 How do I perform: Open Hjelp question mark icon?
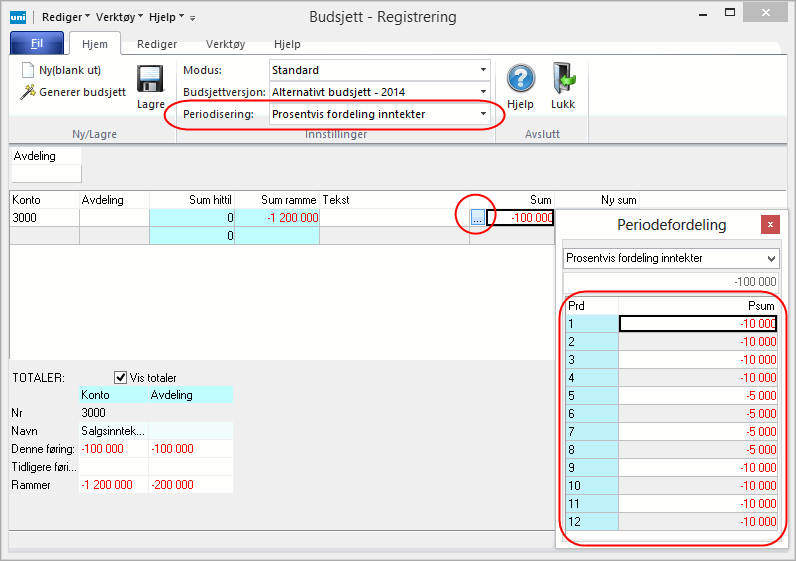(519, 79)
